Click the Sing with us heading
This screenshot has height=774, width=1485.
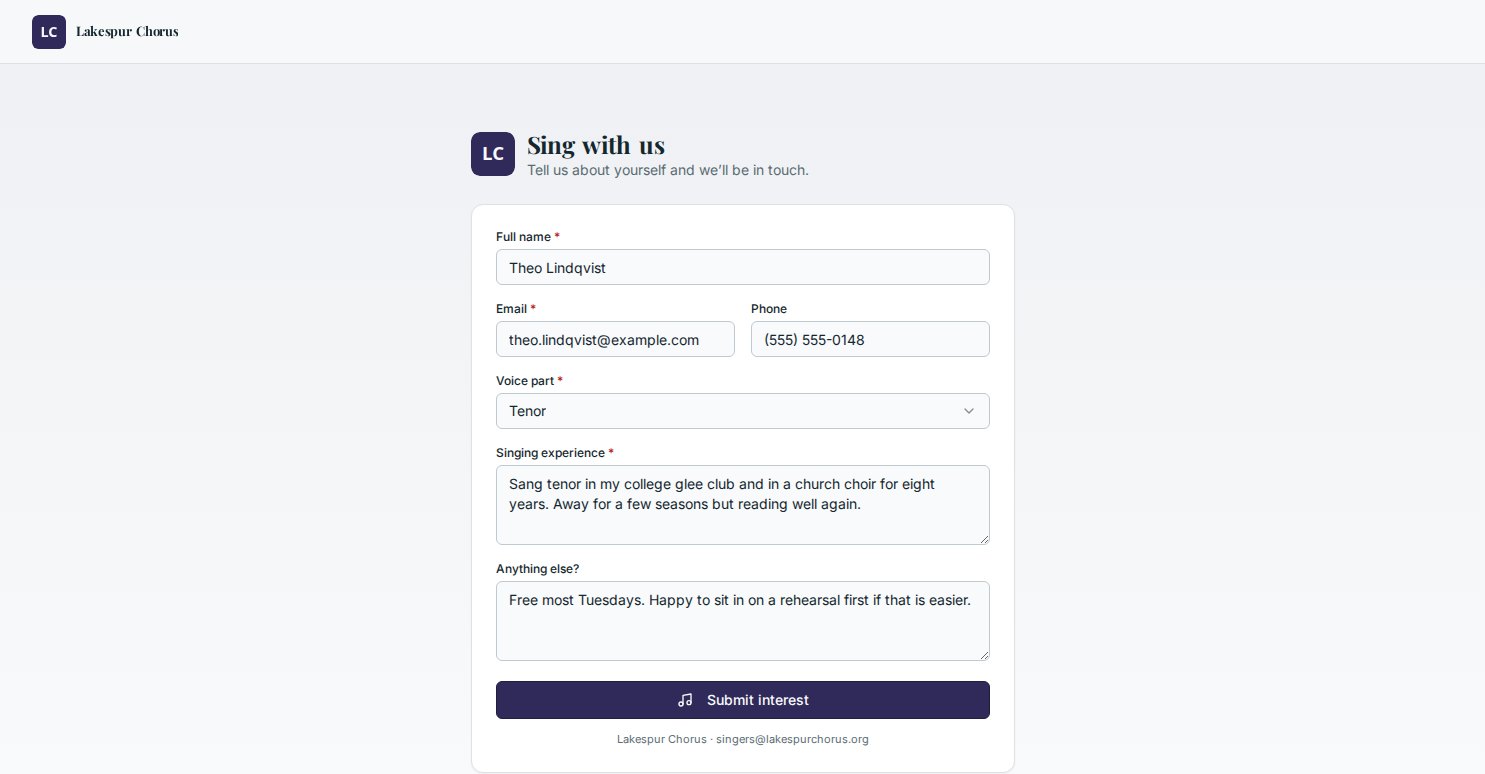tap(596, 145)
